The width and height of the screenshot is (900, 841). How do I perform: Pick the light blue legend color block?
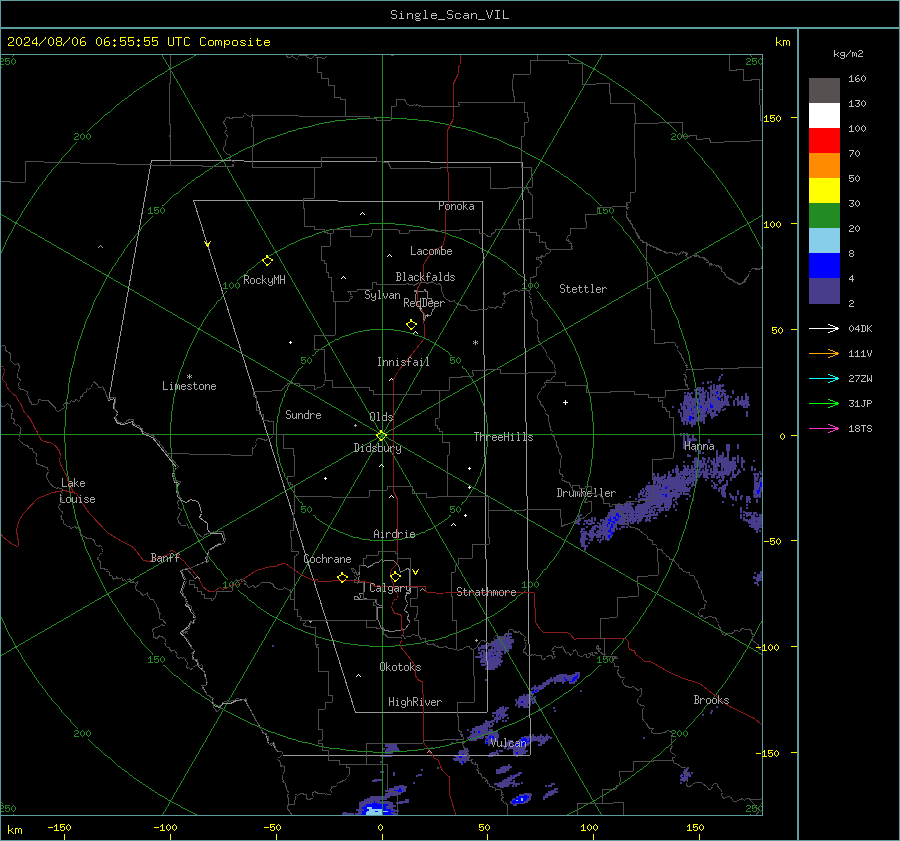(824, 241)
